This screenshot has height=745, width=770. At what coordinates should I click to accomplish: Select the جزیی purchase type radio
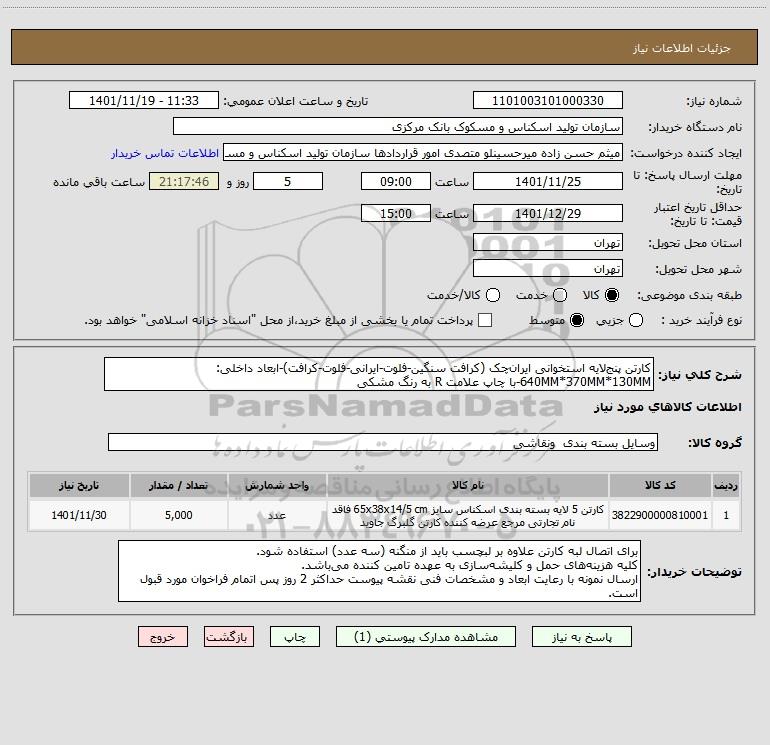[x=635, y=320]
